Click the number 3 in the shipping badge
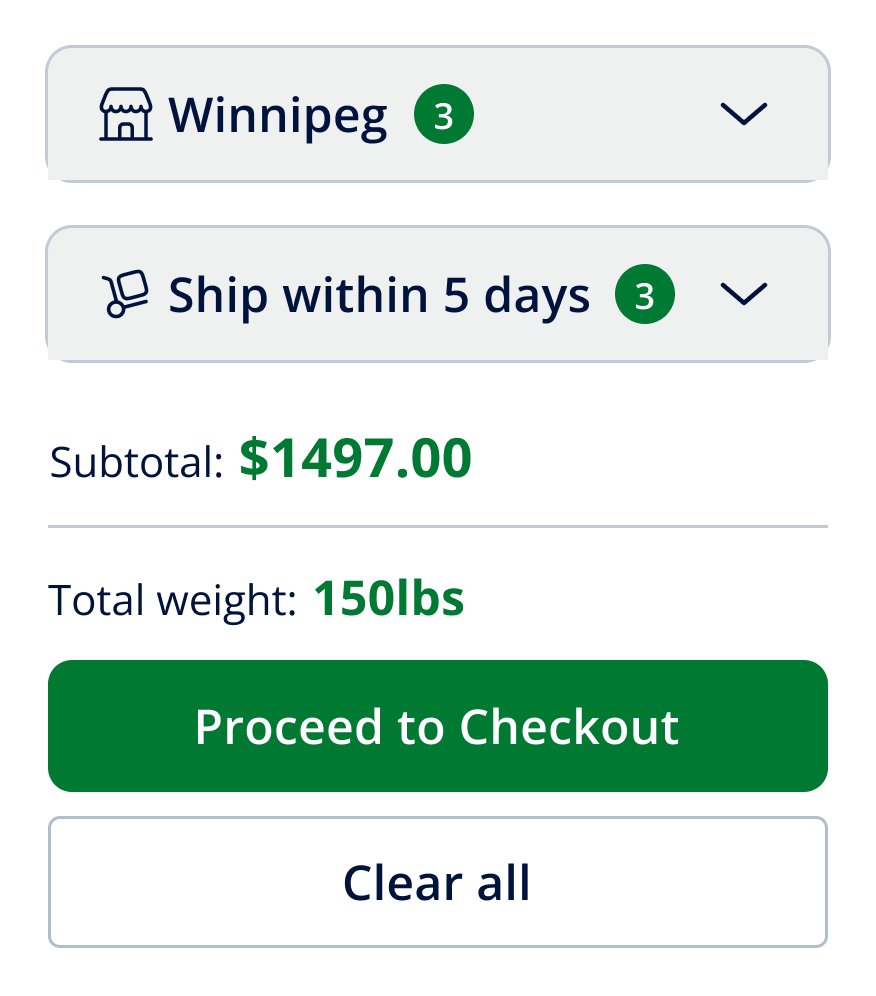Image resolution: width=876 pixels, height=996 pixels. (645, 297)
